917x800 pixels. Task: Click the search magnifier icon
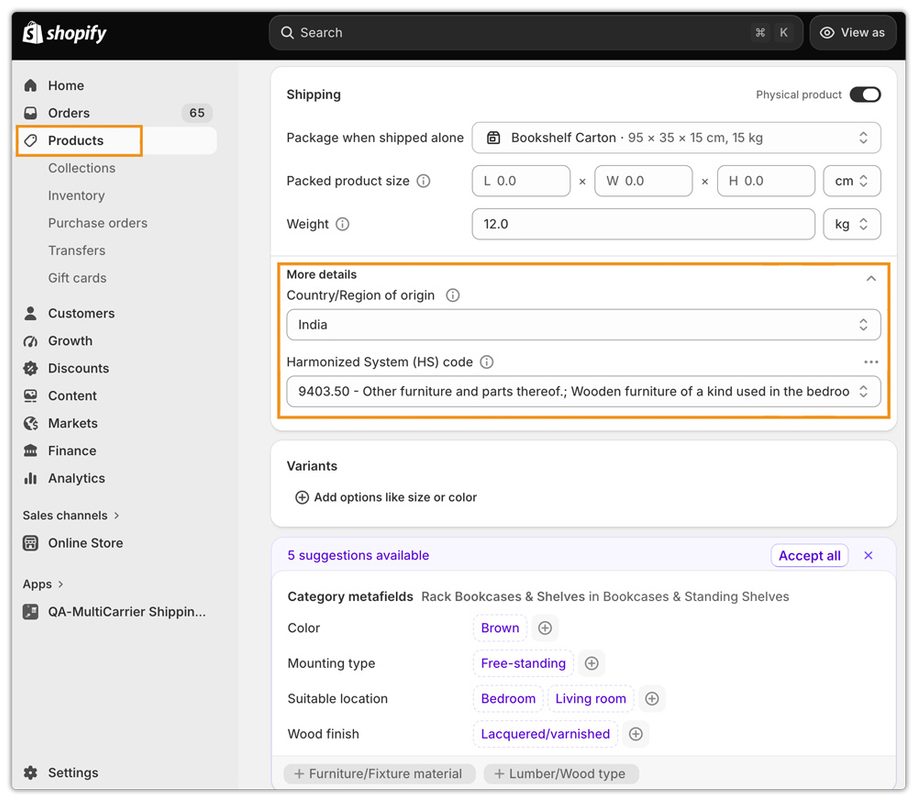tap(287, 33)
